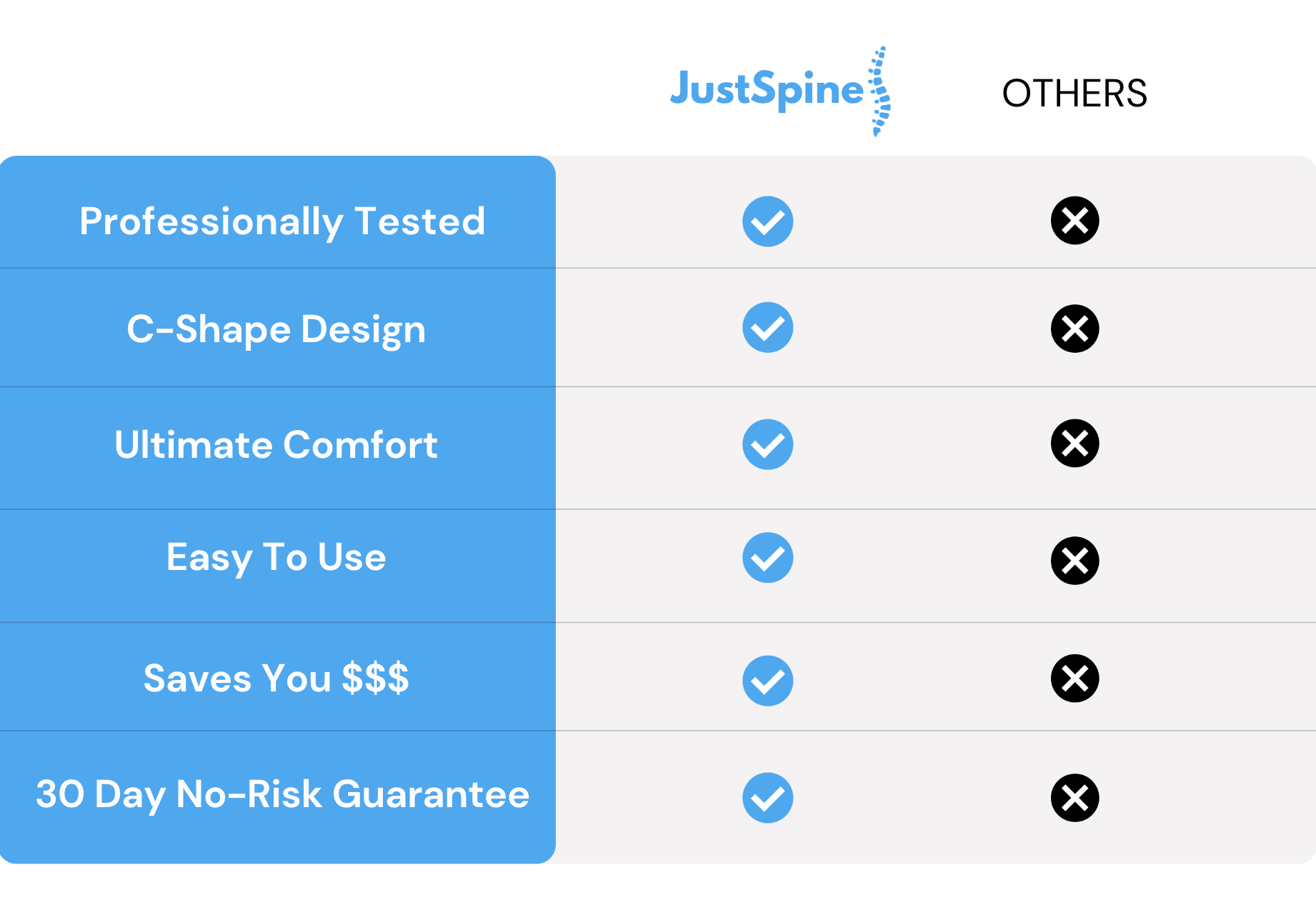The width and height of the screenshot is (1316, 910).
Task: Click the black X for Ultimate Comfort
Action: pyautogui.click(x=1075, y=443)
